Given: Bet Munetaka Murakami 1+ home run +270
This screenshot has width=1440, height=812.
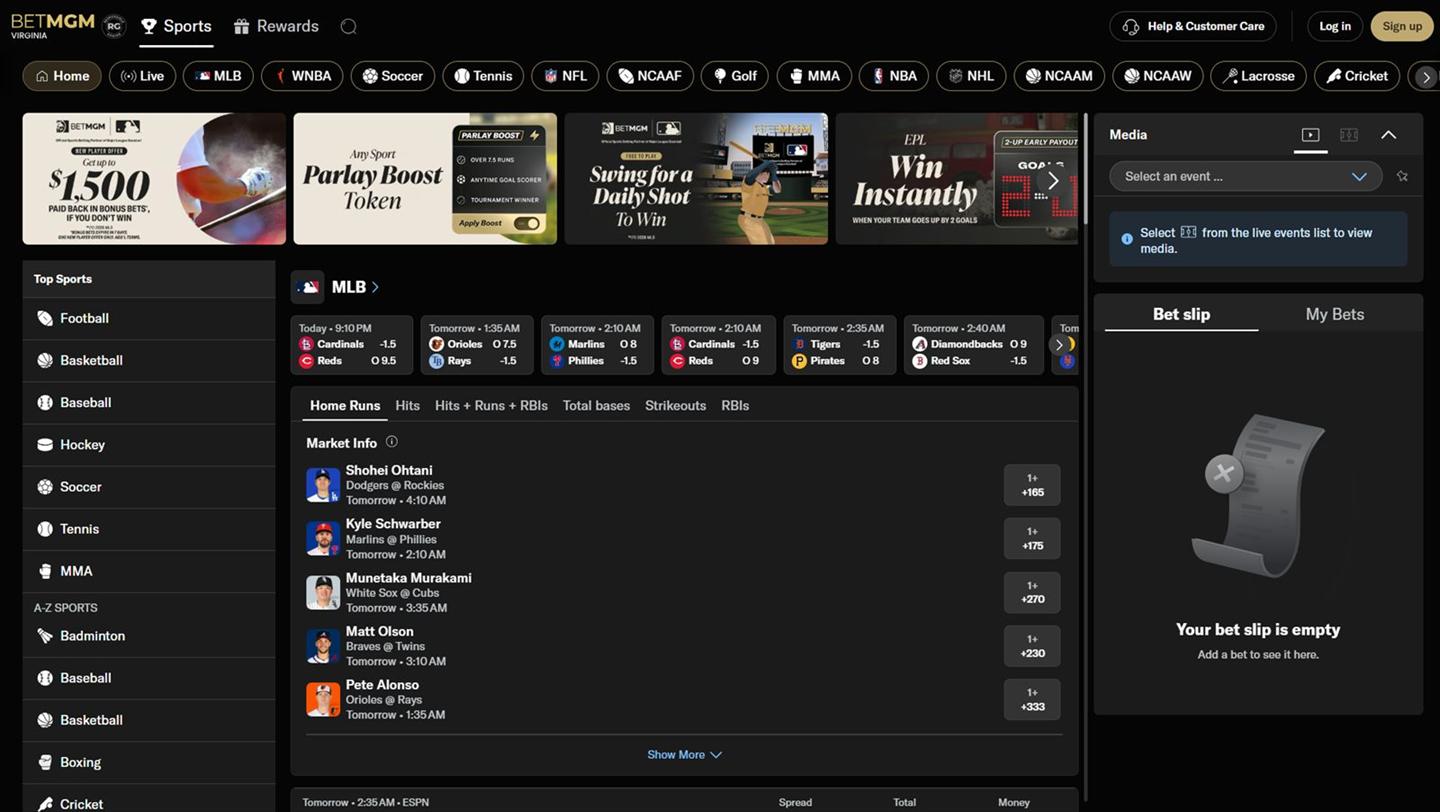Looking at the screenshot, I should coord(1032,592).
